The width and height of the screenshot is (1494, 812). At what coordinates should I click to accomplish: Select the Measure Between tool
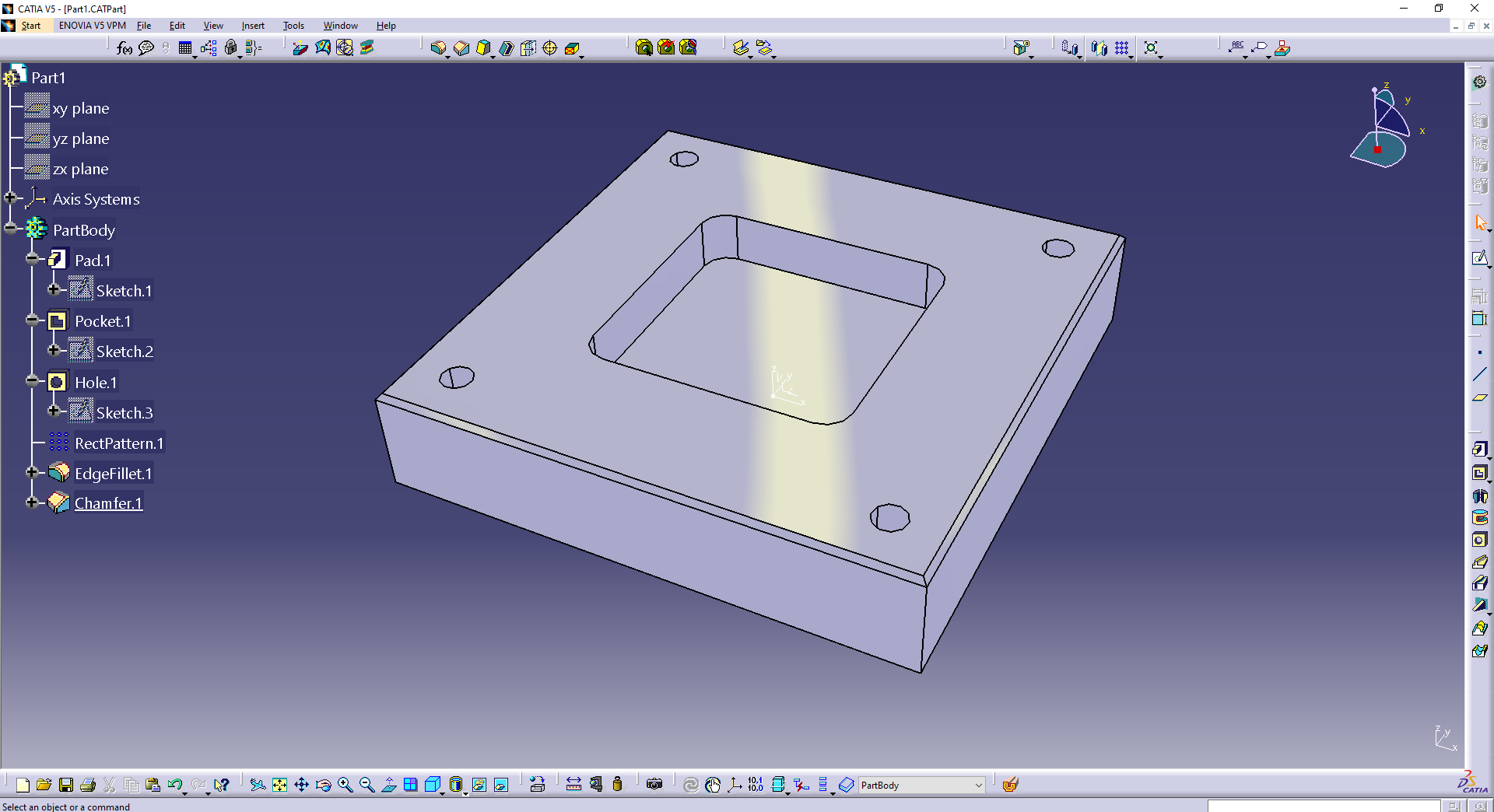click(573, 785)
